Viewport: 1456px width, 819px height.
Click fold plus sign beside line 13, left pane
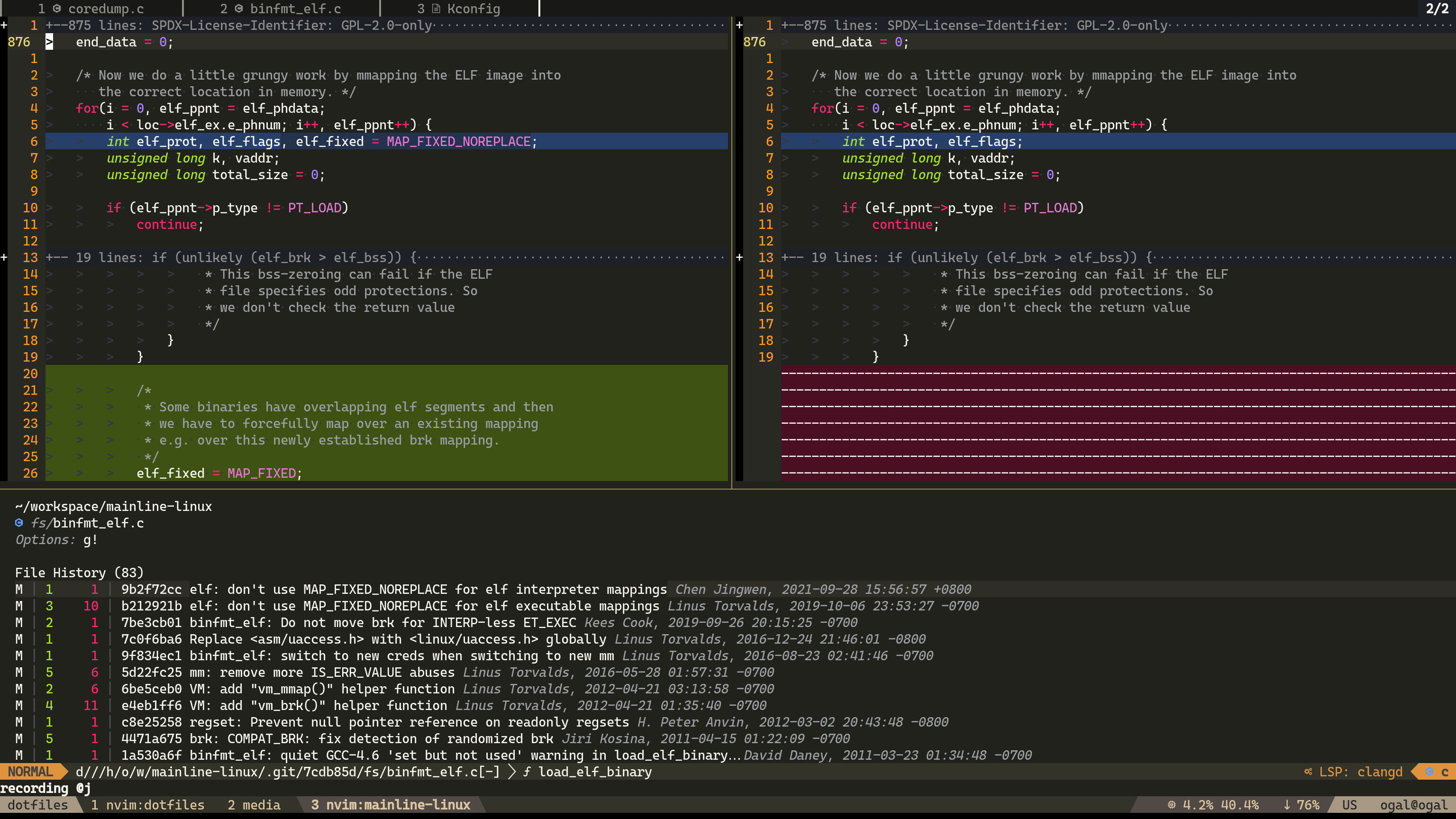coord(4,258)
